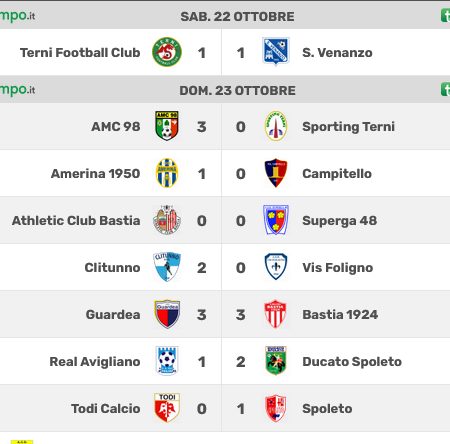Open the Vis Foligno crest
This screenshot has height=444, width=450.
[276, 267]
